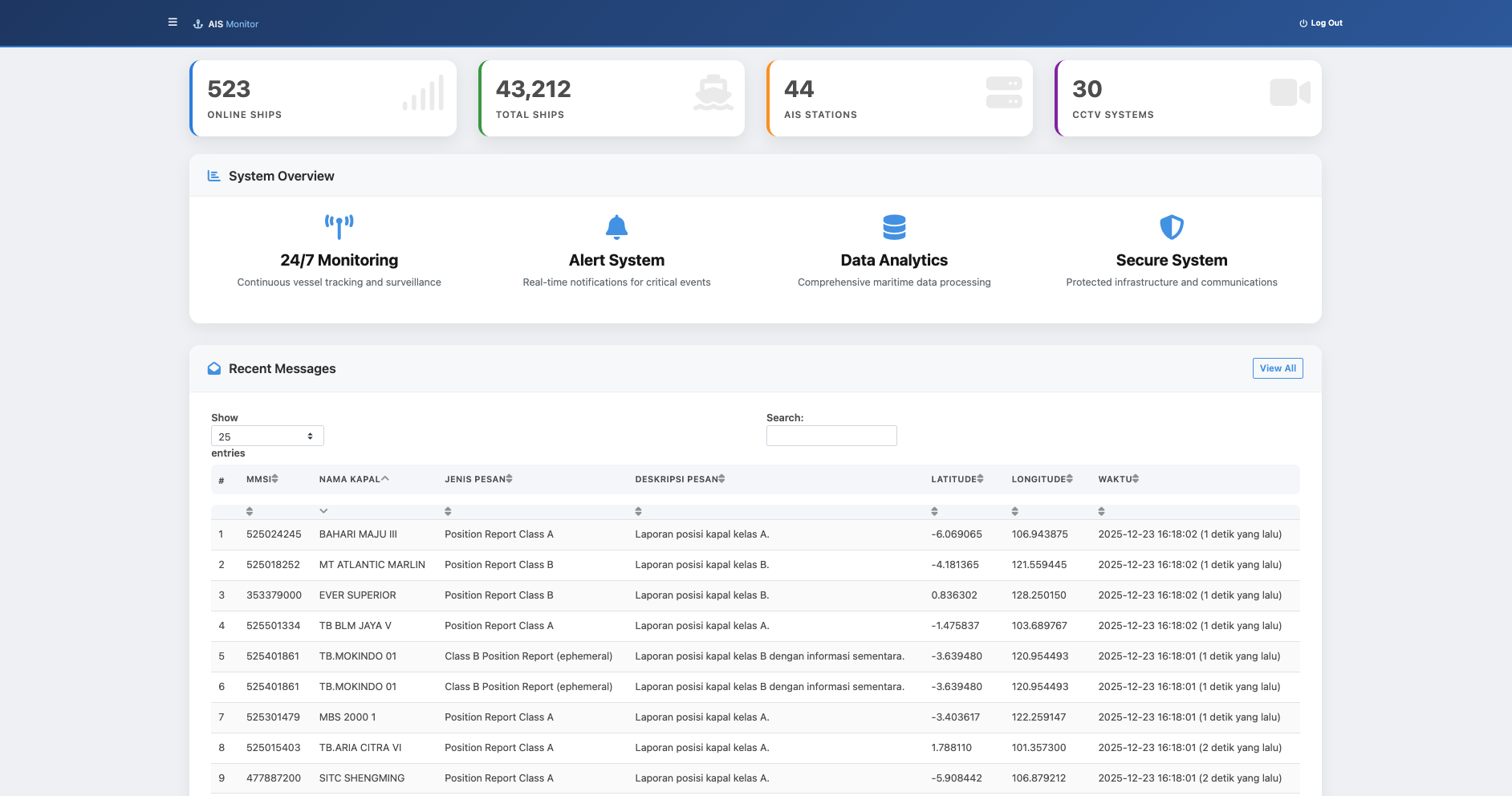The height and width of the screenshot is (796, 1512).
Task: Click the server icon in AIS Stations card
Action: pyautogui.click(x=1003, y=92)
